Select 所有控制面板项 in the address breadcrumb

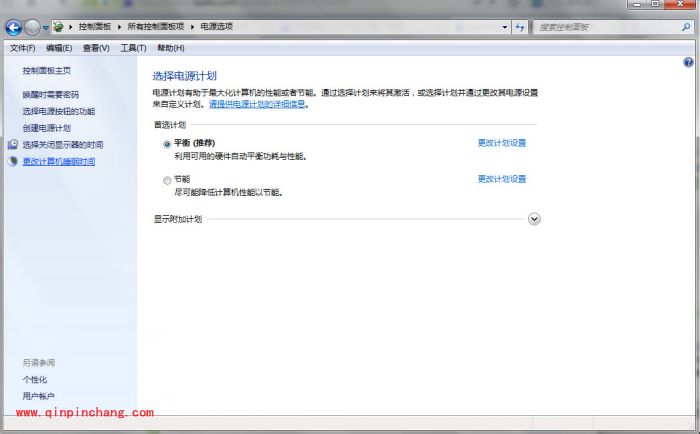[x=155, y=27]
